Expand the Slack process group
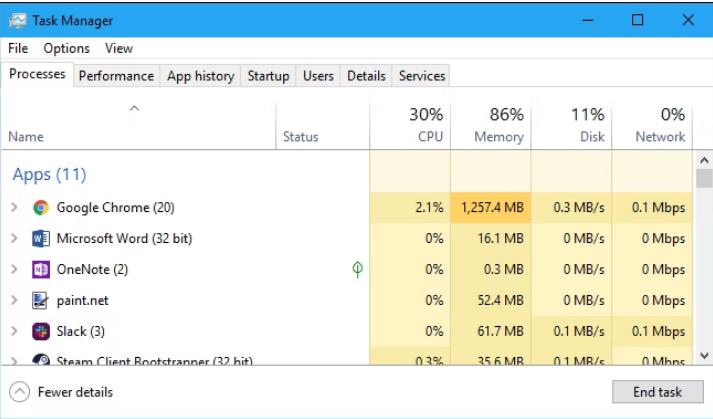This screenshot has height=419, width=713. point(14,331)
